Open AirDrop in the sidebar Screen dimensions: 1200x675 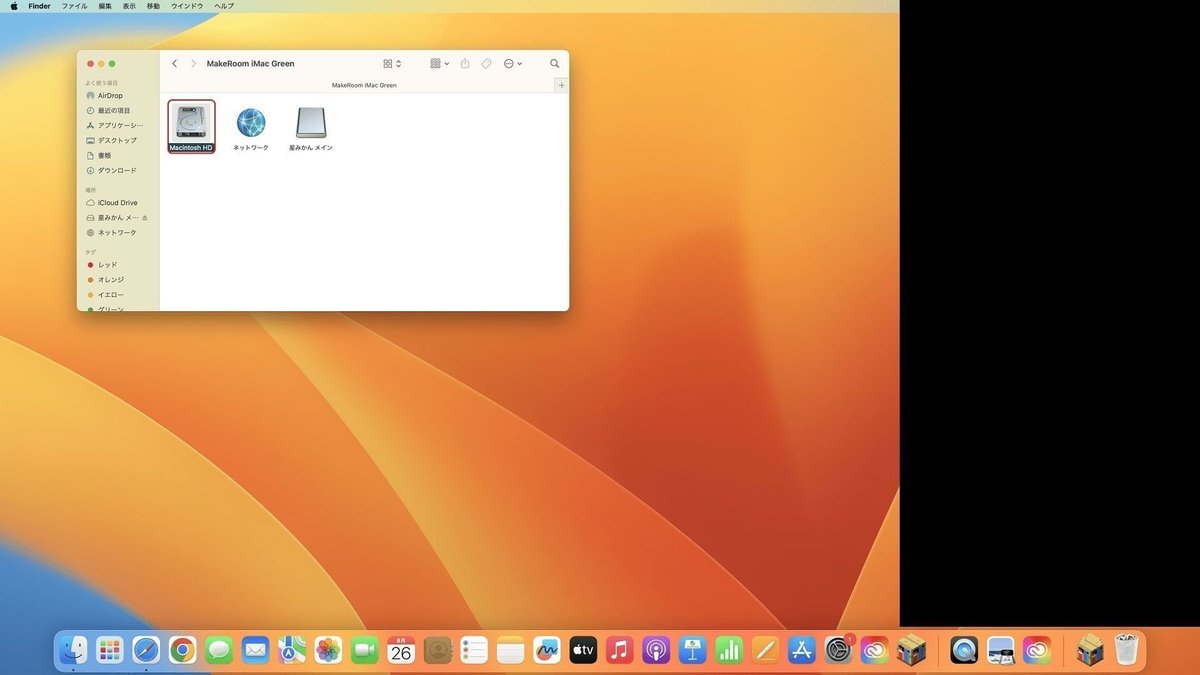click(110, 96)
